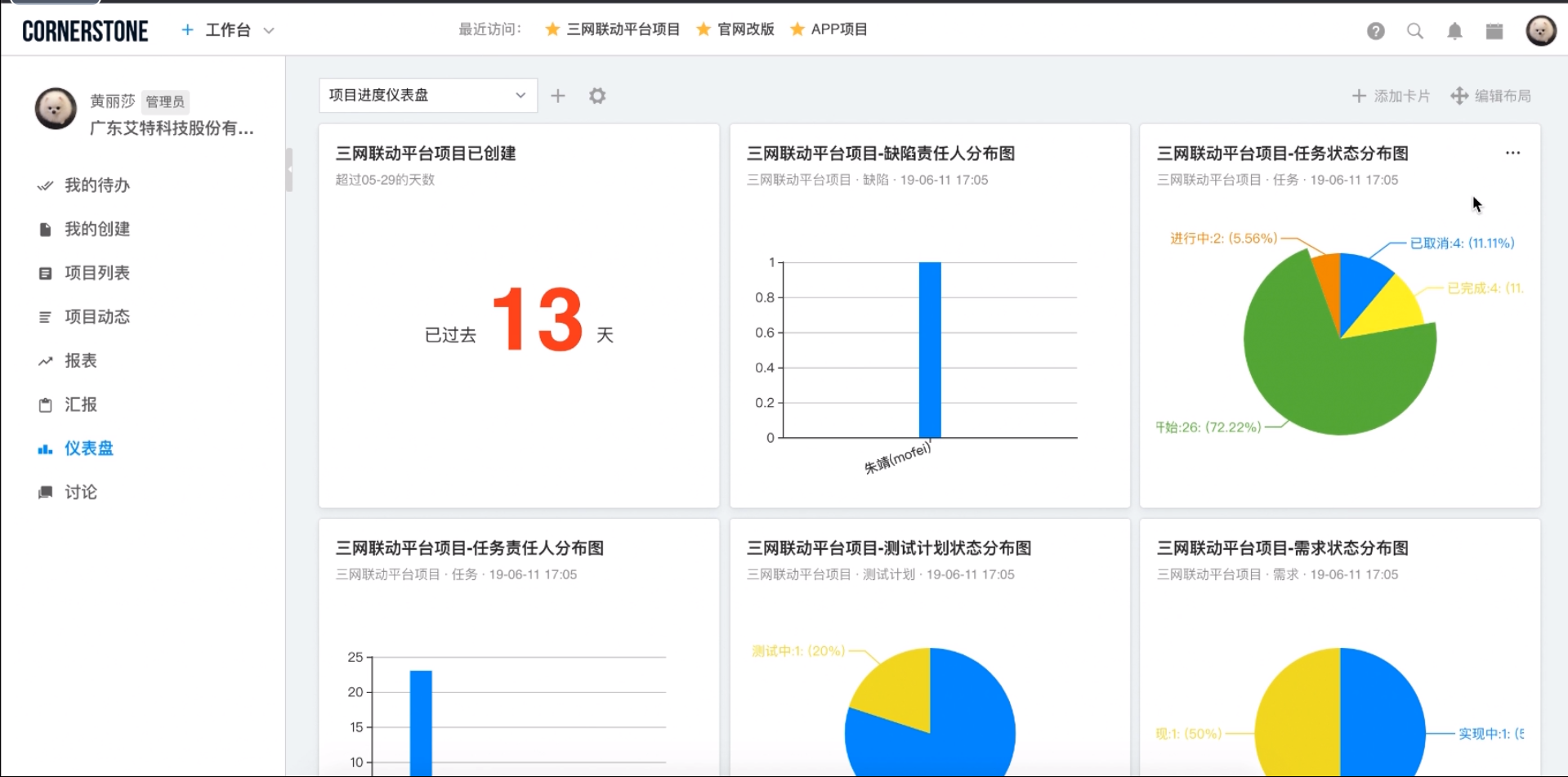Screen dimensions: 1568x777
Task: Toggle the favorite star on 官网改版
Action: point(704,29)
